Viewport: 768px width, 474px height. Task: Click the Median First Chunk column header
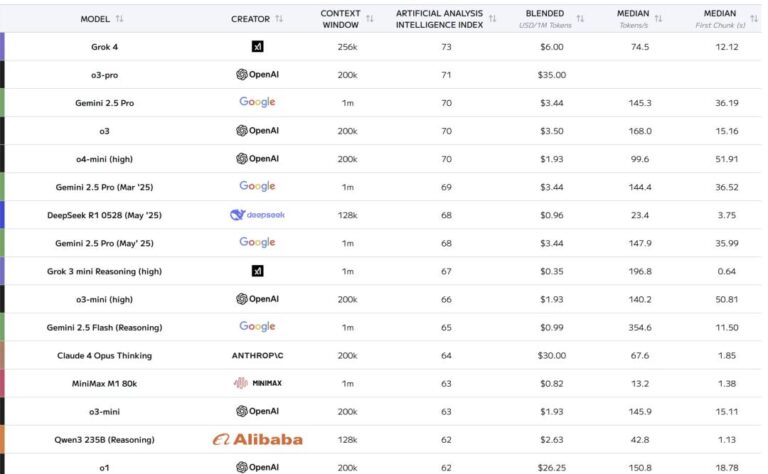[721, 18]
